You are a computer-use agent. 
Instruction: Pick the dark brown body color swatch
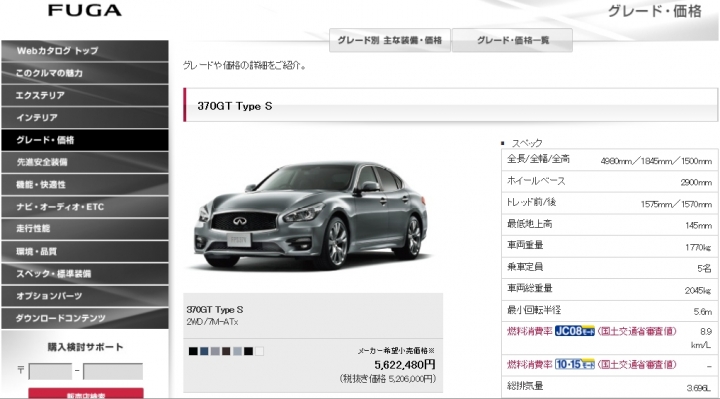226,351
